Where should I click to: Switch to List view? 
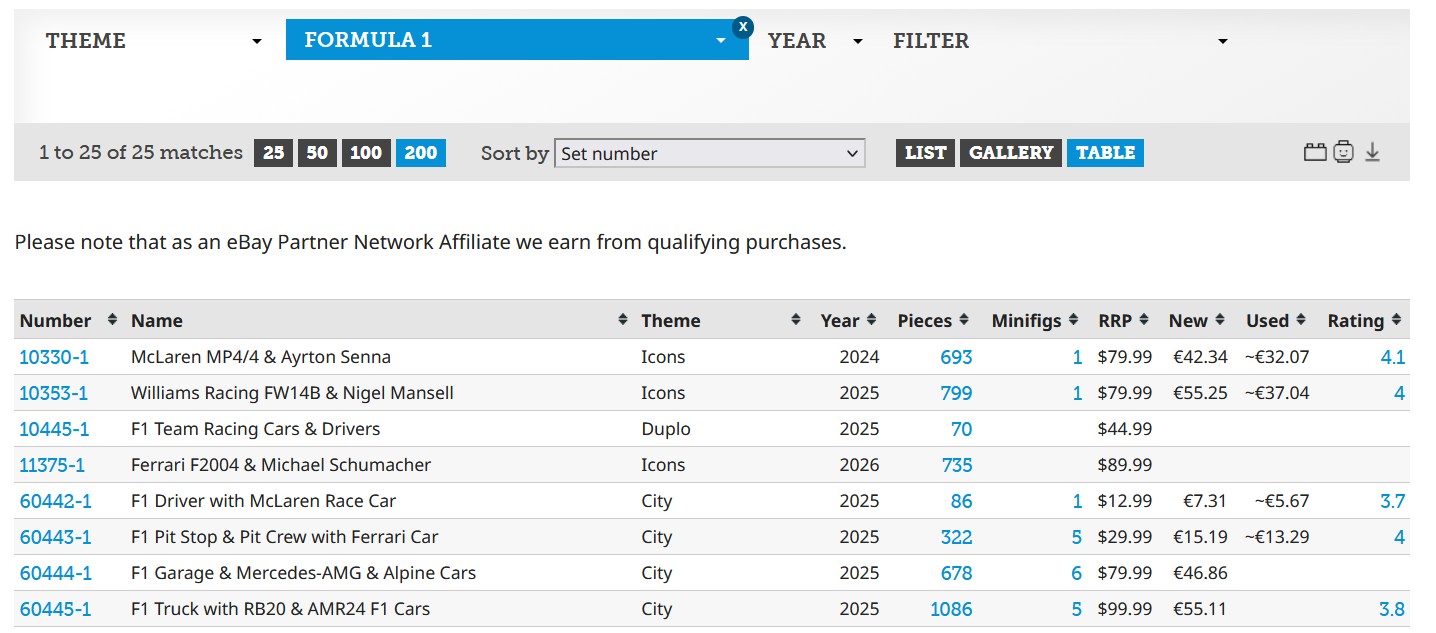pos(925,153)
